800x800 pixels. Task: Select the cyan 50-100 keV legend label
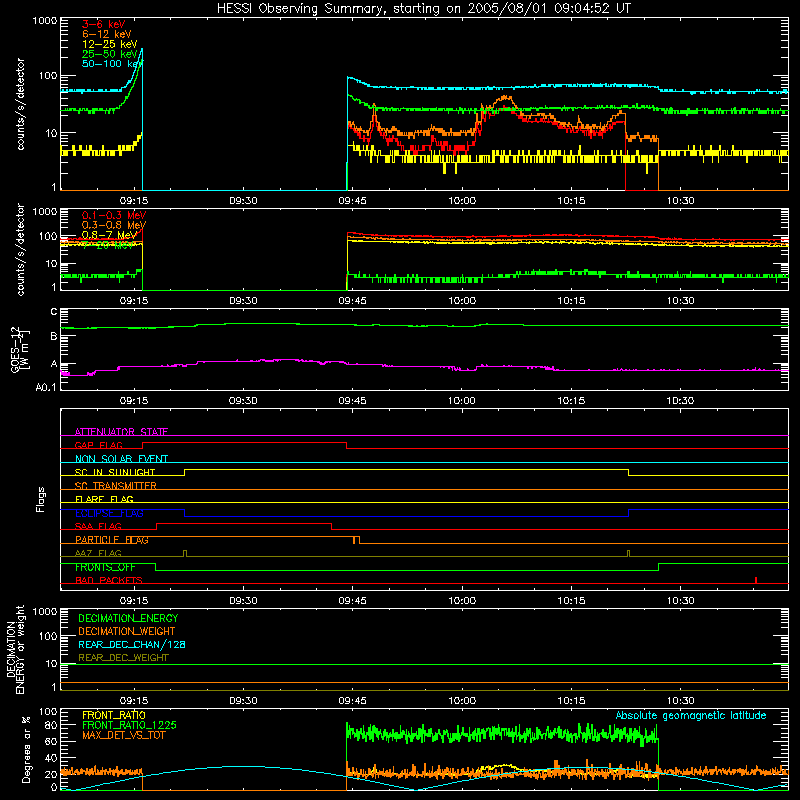click(x=112, y=64)
